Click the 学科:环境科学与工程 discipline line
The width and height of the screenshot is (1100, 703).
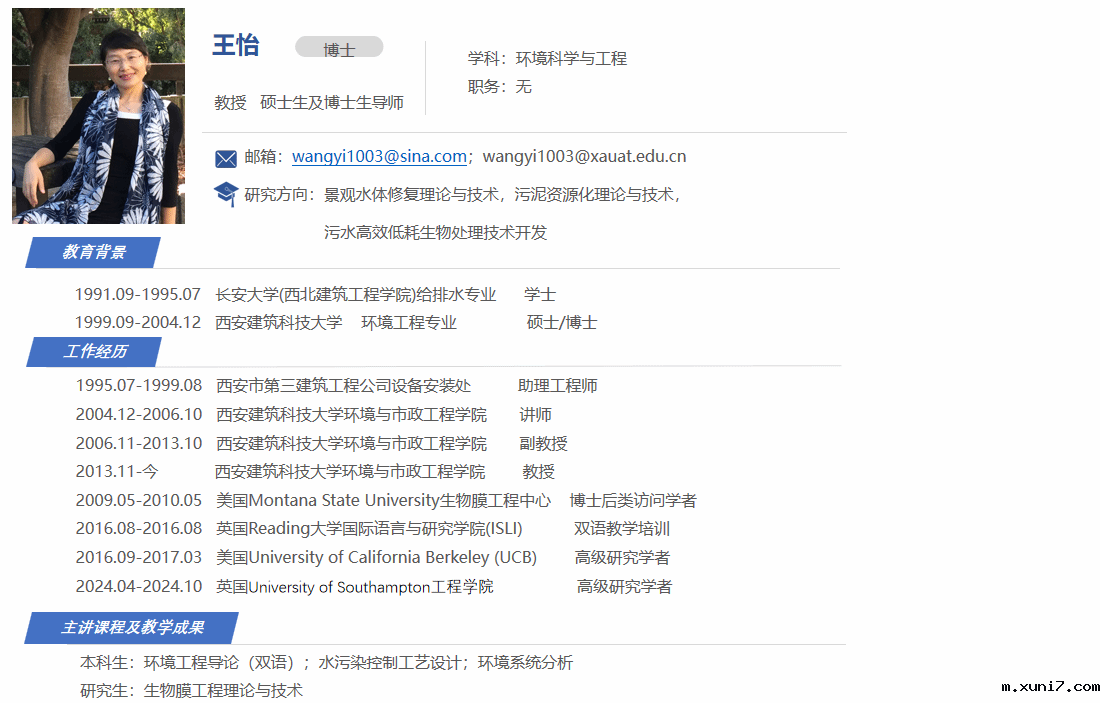tap(547, 59)
